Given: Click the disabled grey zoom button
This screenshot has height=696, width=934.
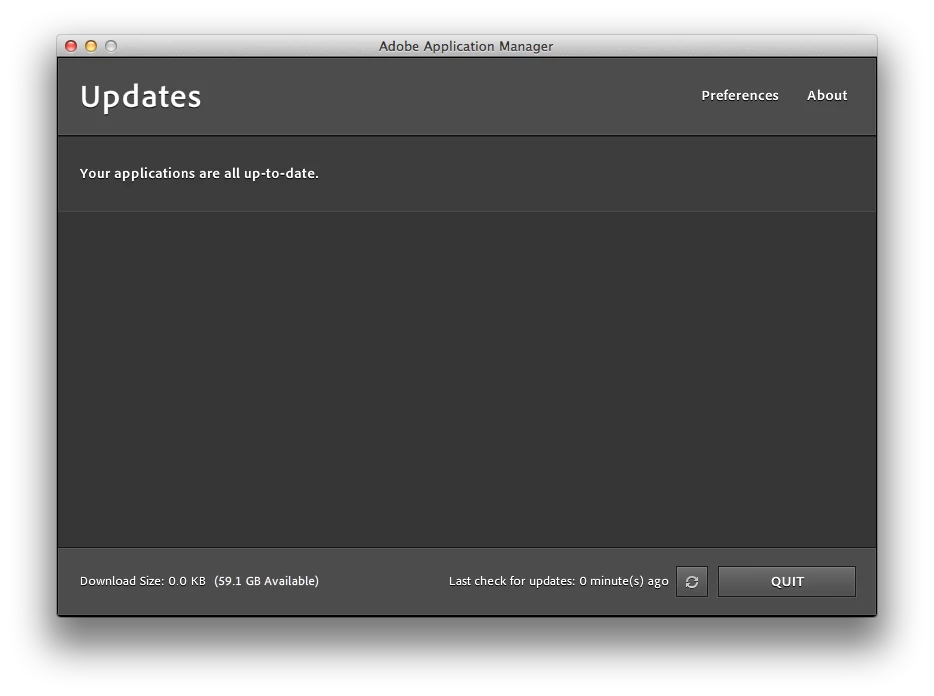Looking at the screenshot, I should tap(111, 46).
